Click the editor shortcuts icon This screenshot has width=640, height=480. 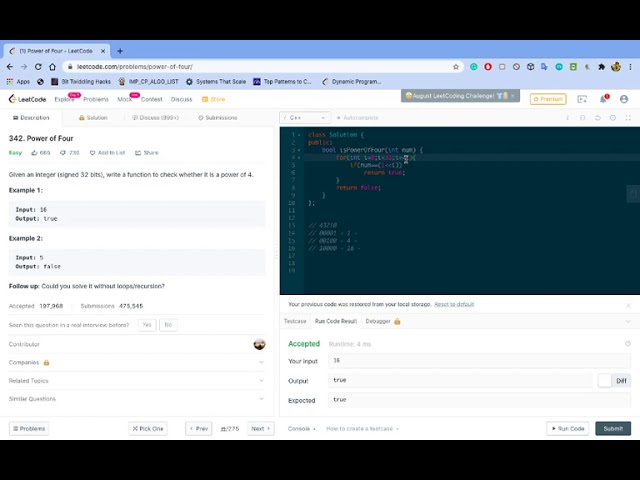pos(582,118)
